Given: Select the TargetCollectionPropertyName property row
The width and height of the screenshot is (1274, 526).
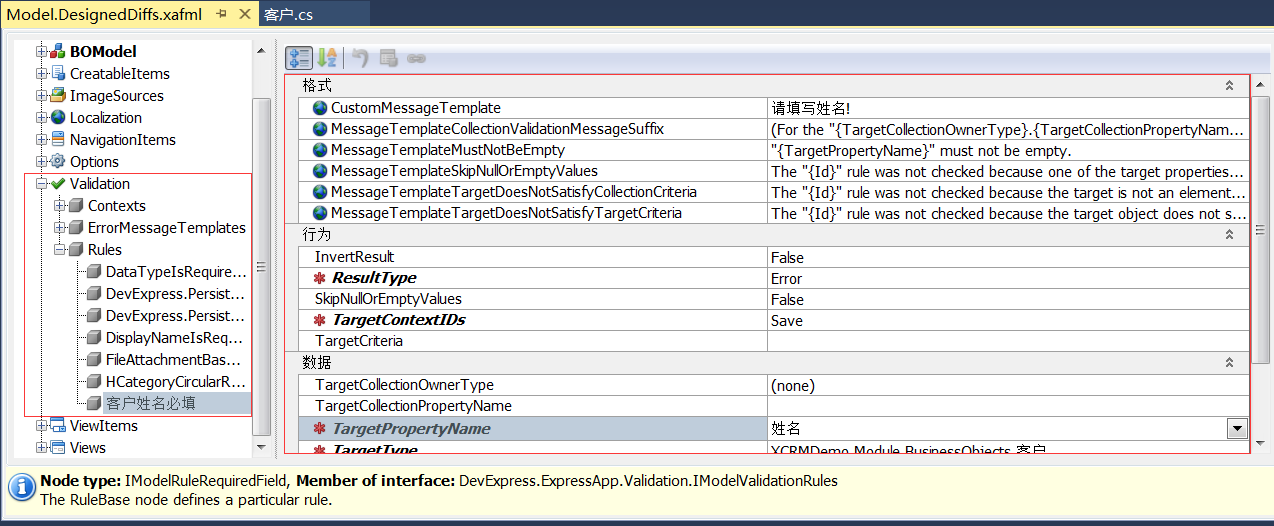Looking at the screenshot, I should click(x=774, y=406).
